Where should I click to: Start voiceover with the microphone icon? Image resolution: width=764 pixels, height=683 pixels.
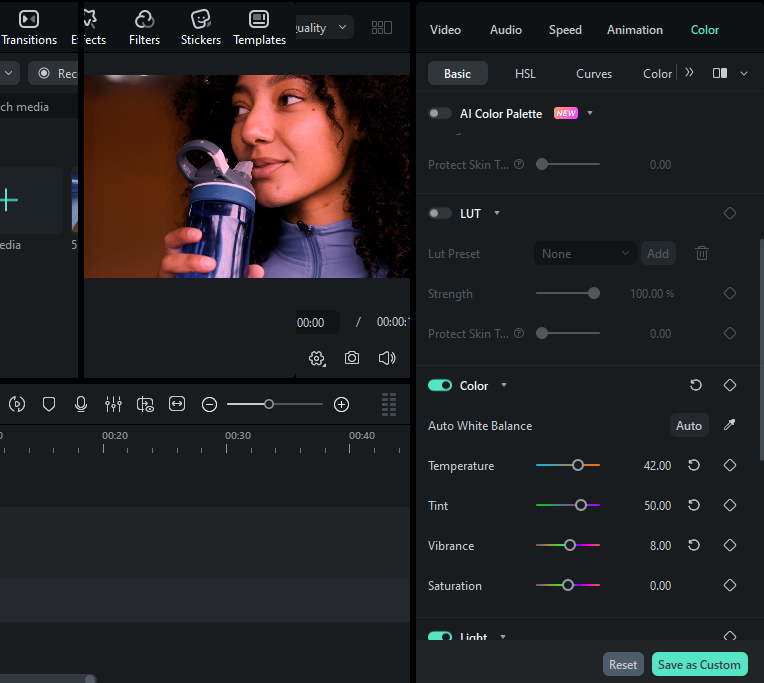tap(81, 404)
